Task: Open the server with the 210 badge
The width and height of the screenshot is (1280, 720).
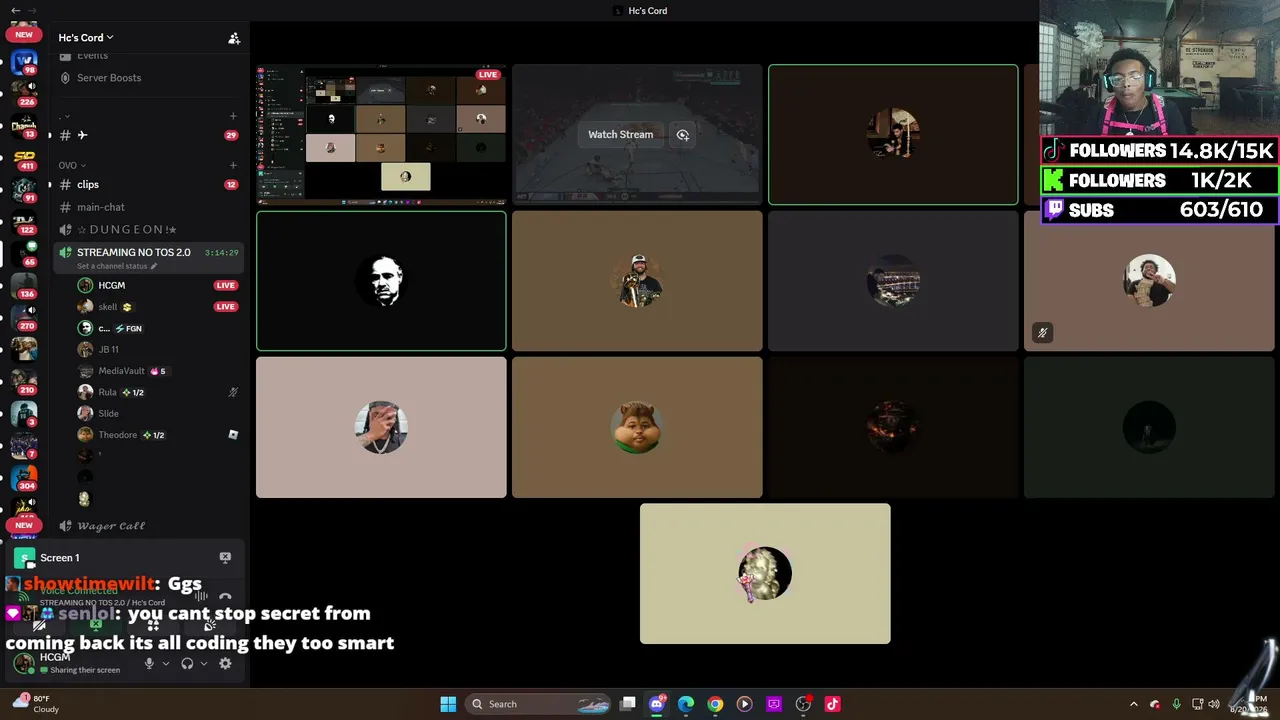Action: 24,382
